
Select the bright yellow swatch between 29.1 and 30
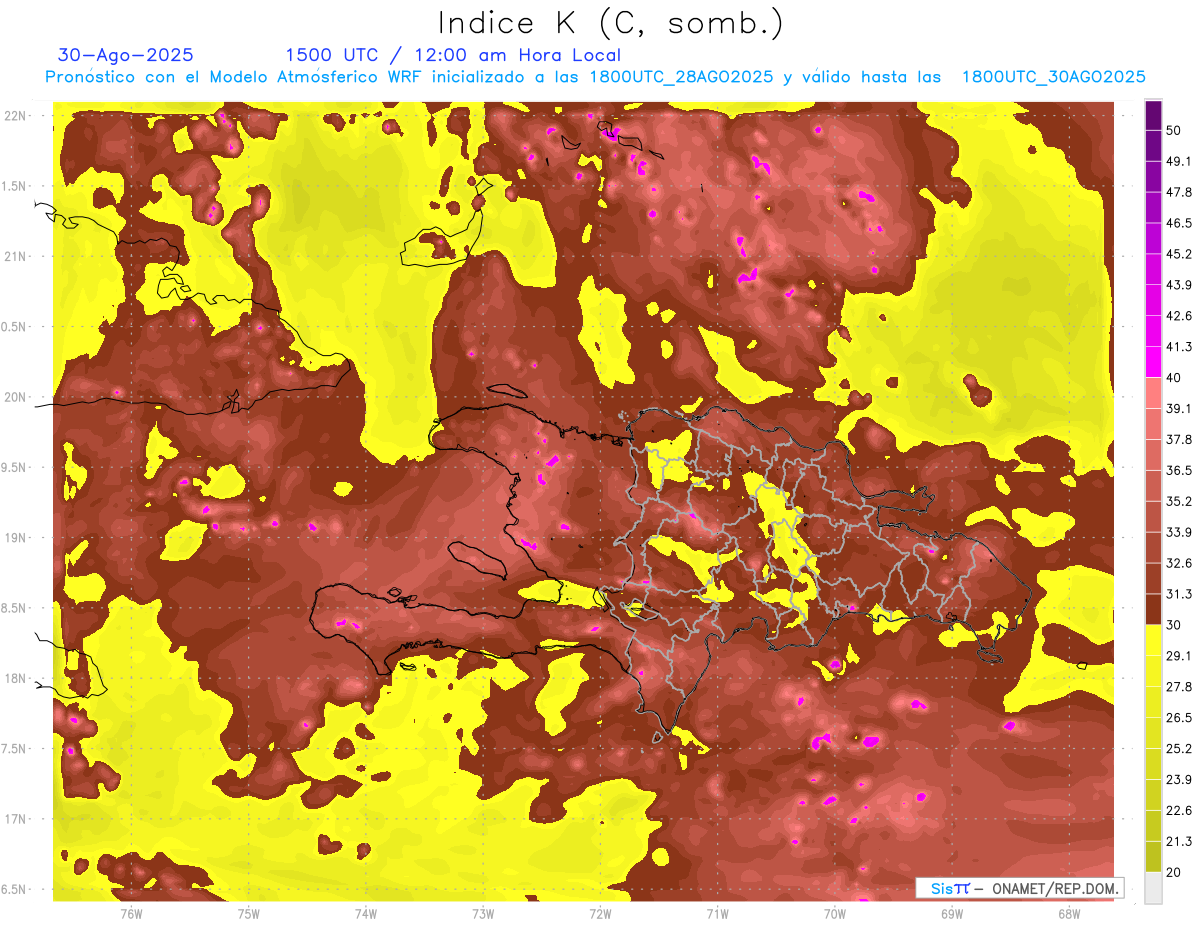coord(1153,640)
